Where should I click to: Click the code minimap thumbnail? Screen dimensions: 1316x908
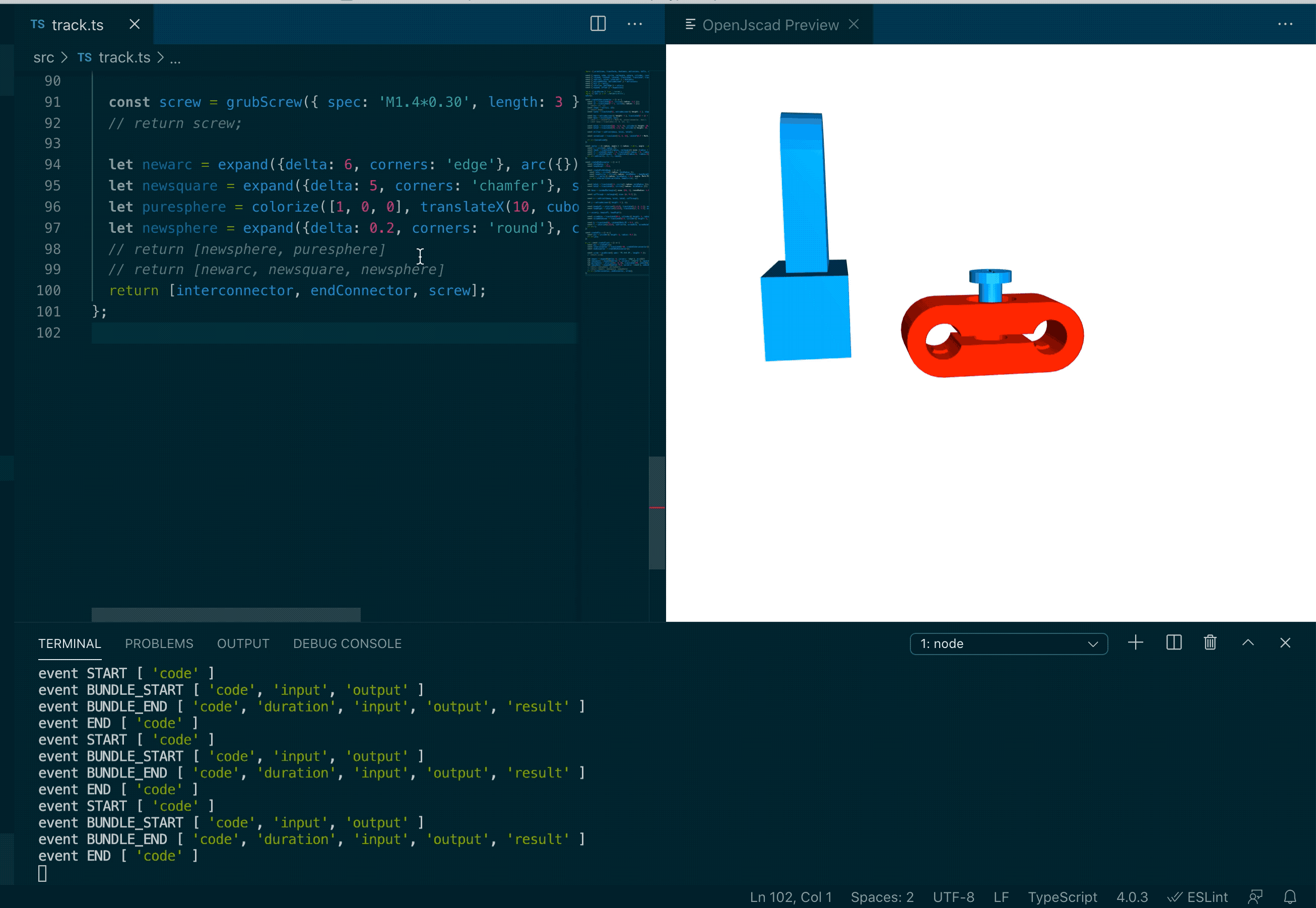pyautogui.click(x=617, y=171)
